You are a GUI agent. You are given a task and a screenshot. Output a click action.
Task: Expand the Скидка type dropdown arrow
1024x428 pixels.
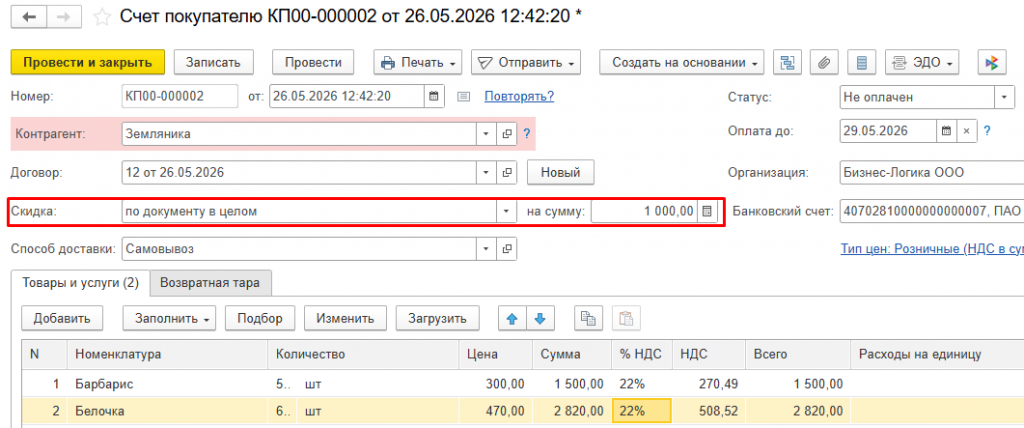pos(506,211)
